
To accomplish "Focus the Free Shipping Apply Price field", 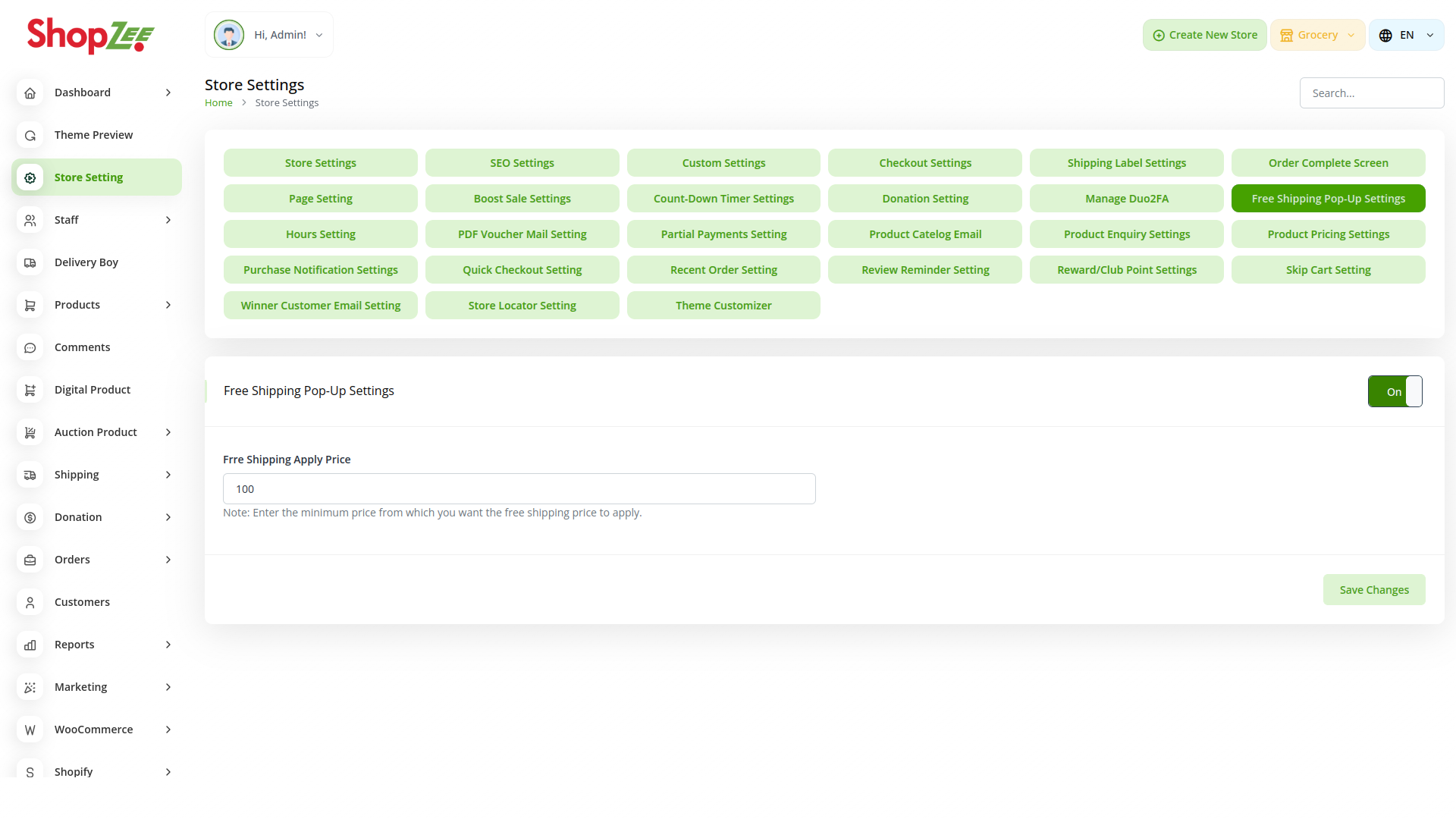I will pos(519,489).
